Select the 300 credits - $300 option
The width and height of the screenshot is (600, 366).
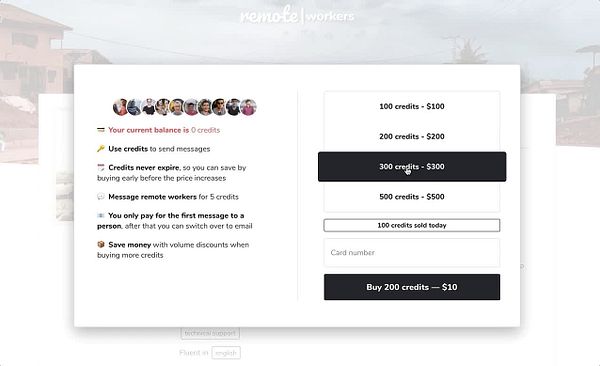(412, 167)
